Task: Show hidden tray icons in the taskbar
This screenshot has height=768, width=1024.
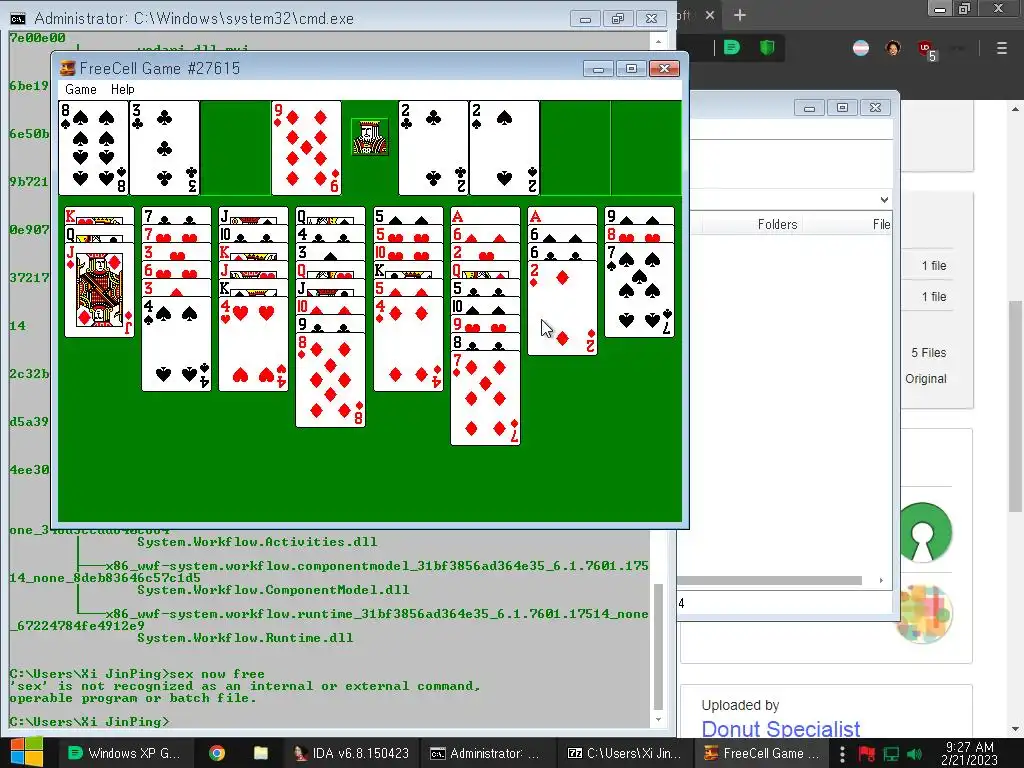Action: click(842, 754)
